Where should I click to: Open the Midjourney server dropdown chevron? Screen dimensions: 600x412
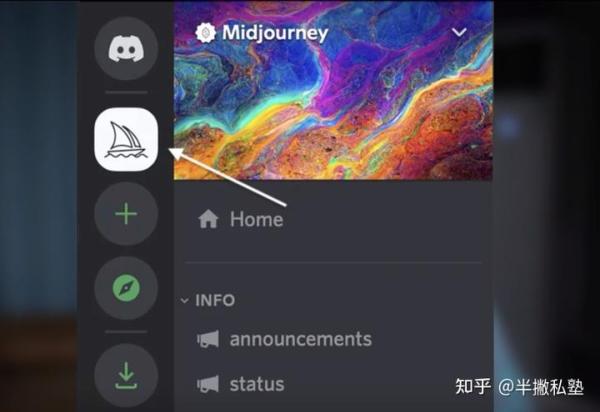tap(459, 33)
